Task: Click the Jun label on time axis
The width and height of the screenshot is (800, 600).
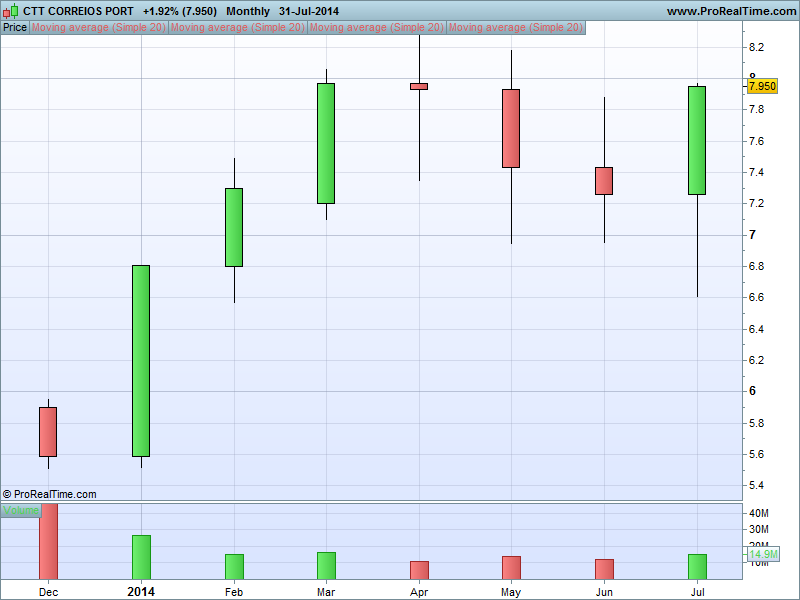Action: tap(605, 592)
